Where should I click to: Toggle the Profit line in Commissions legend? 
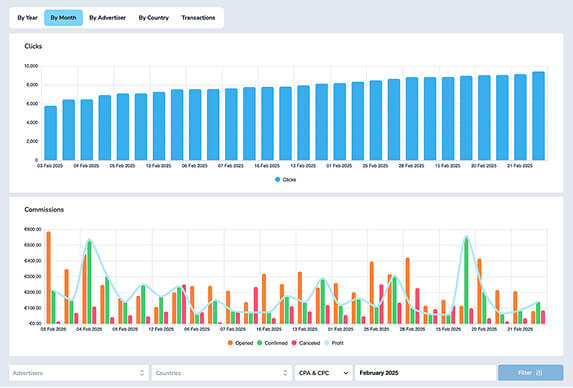coord(334,343)
